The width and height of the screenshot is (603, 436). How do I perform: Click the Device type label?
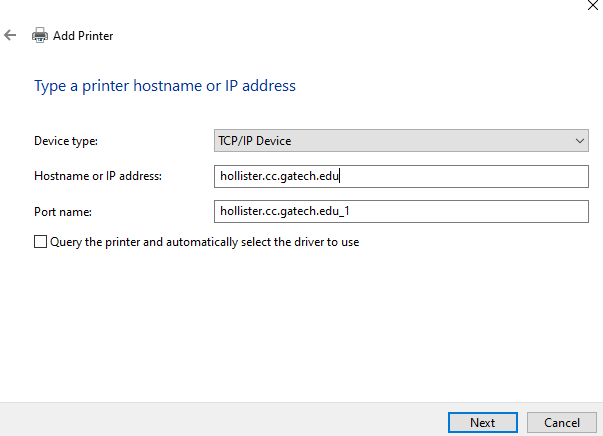click(66, 141)
